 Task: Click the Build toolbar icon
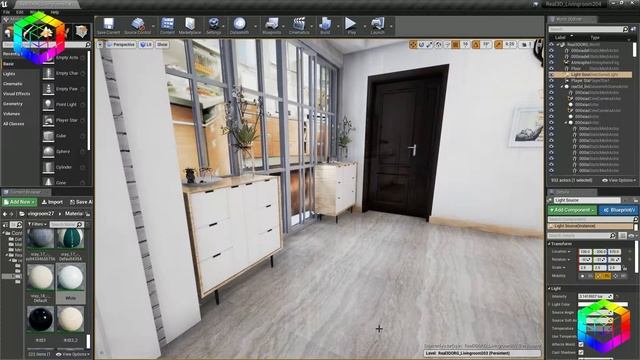click(x=325, y=26)
